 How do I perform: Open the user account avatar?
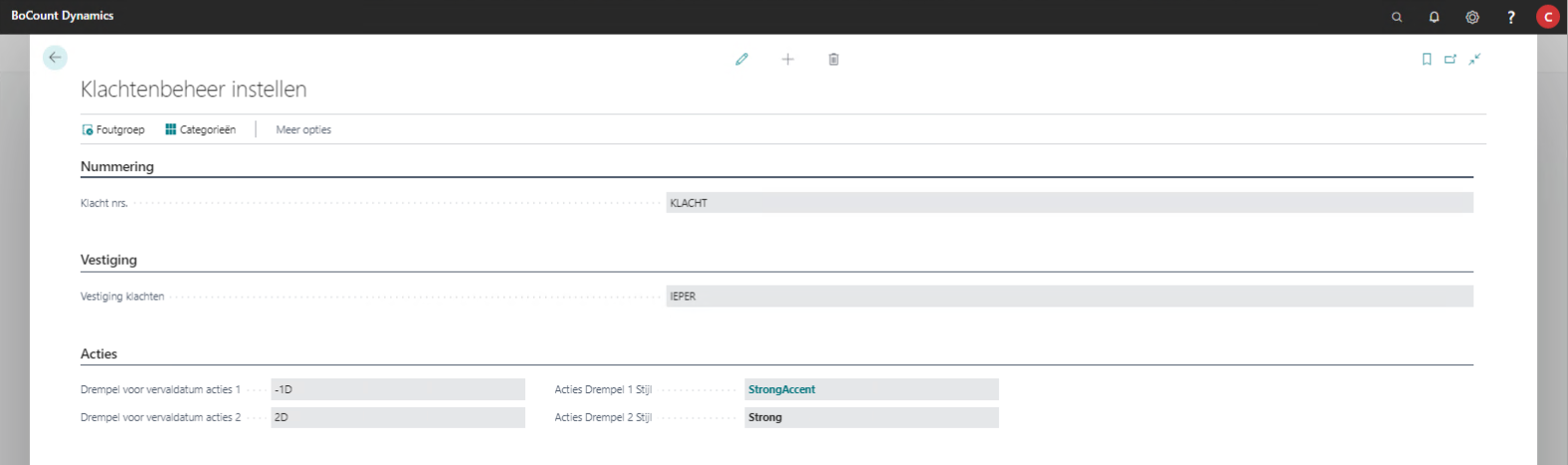pyautogui.click(x=1547, y=17)
